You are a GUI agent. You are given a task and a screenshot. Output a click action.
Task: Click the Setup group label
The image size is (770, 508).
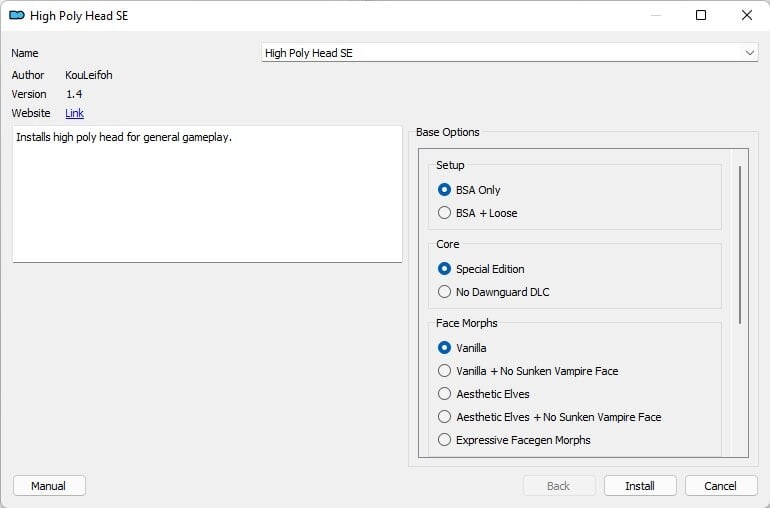tap(450, 165)
